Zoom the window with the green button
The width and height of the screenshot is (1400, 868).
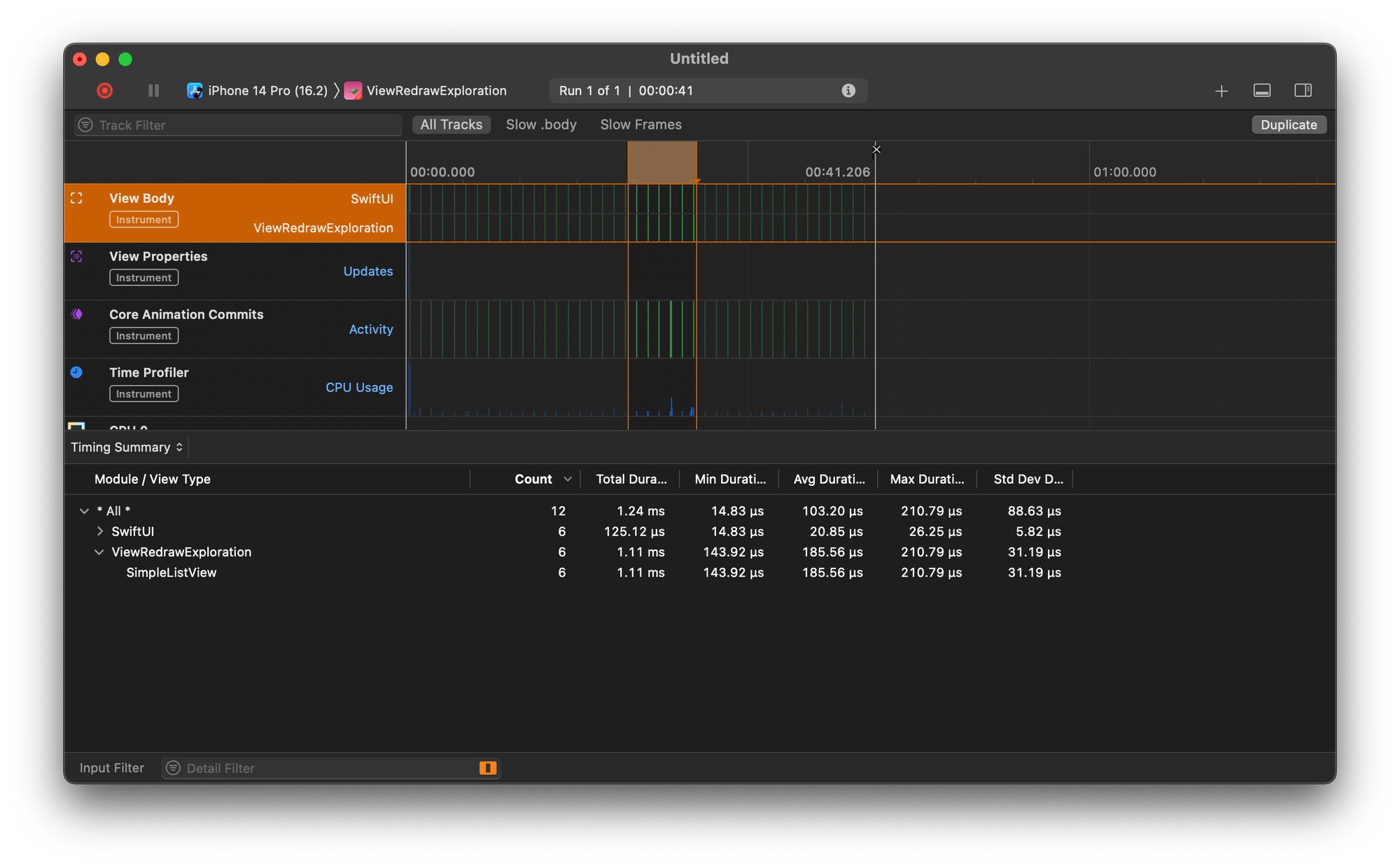click(x=125, y=59)
